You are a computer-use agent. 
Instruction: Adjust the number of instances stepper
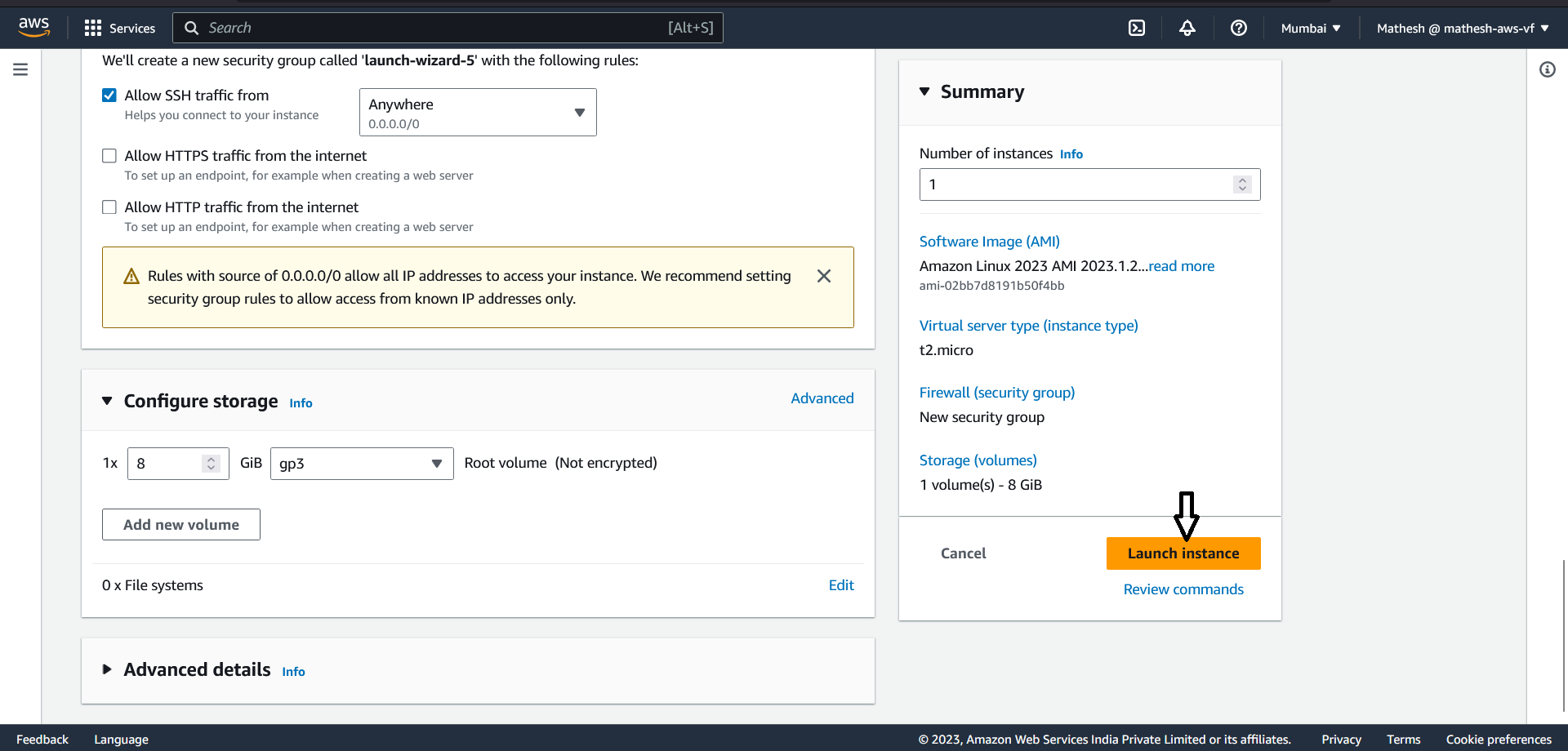1242,184
